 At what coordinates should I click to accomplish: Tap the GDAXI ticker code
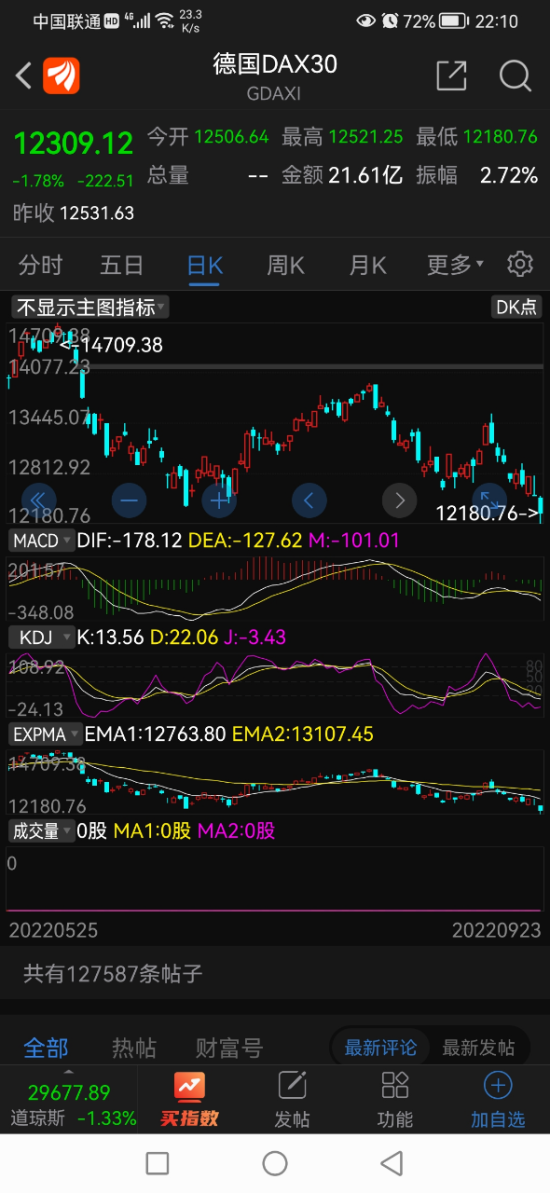(275, 94)
